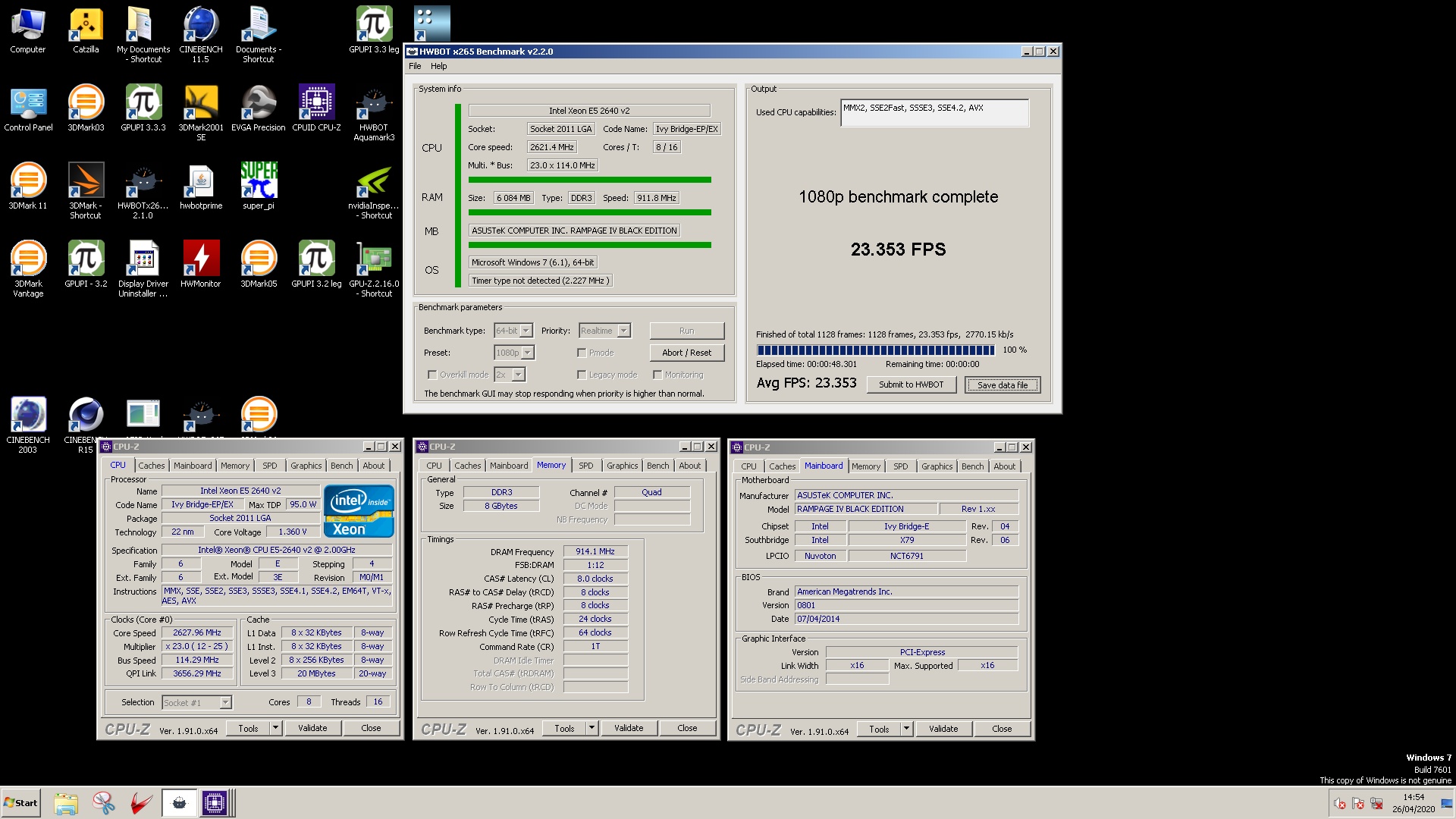Open CINEBENCH 11.5 desktop shortcut
Screen dimensions: 1456x819
201,34
